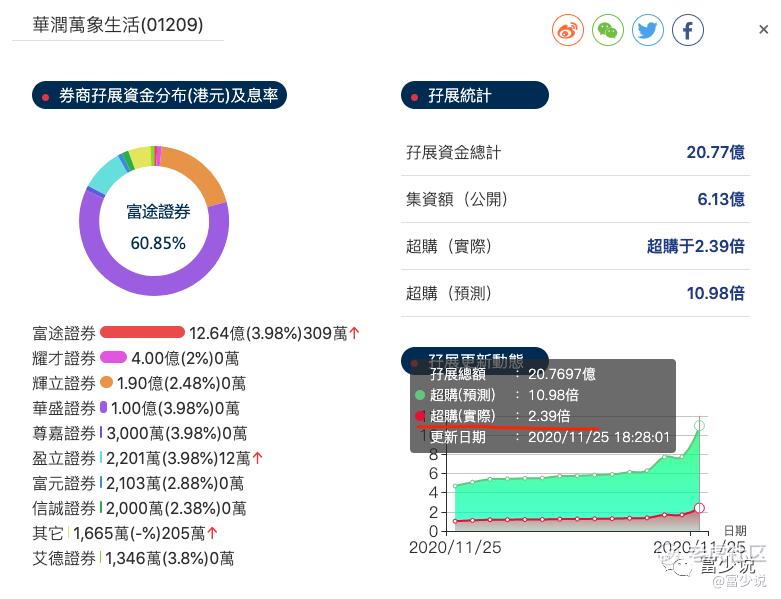Click the value 超購于2.39倍
The width and height of the screenshot is (781, 599).
pyautogui.click(x=695, y=246)
